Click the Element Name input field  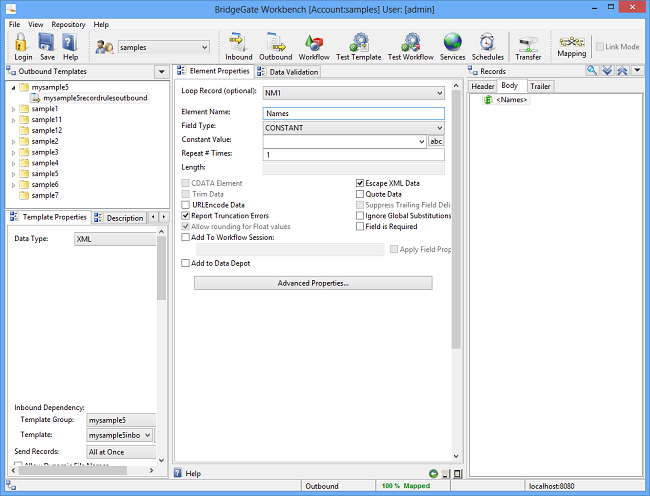354,113
